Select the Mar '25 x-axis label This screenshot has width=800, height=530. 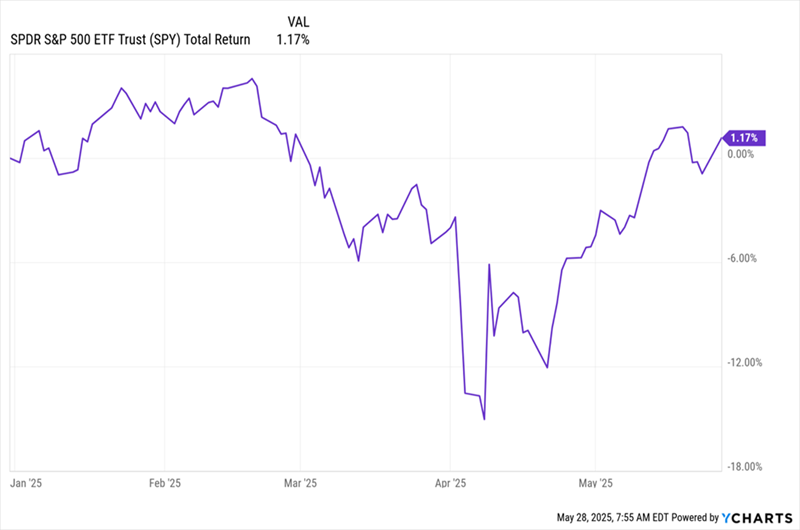[300, 483]
